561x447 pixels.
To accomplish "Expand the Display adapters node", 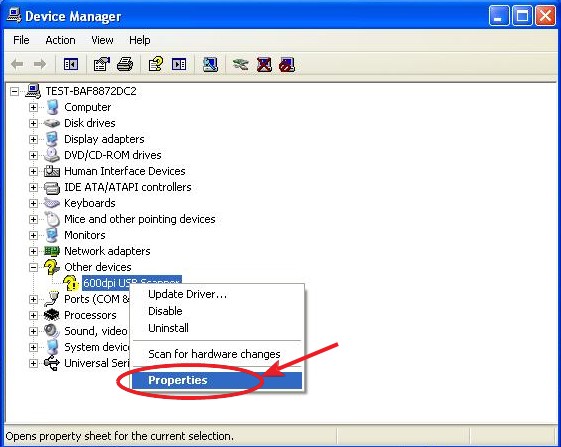I will (33, 139).
